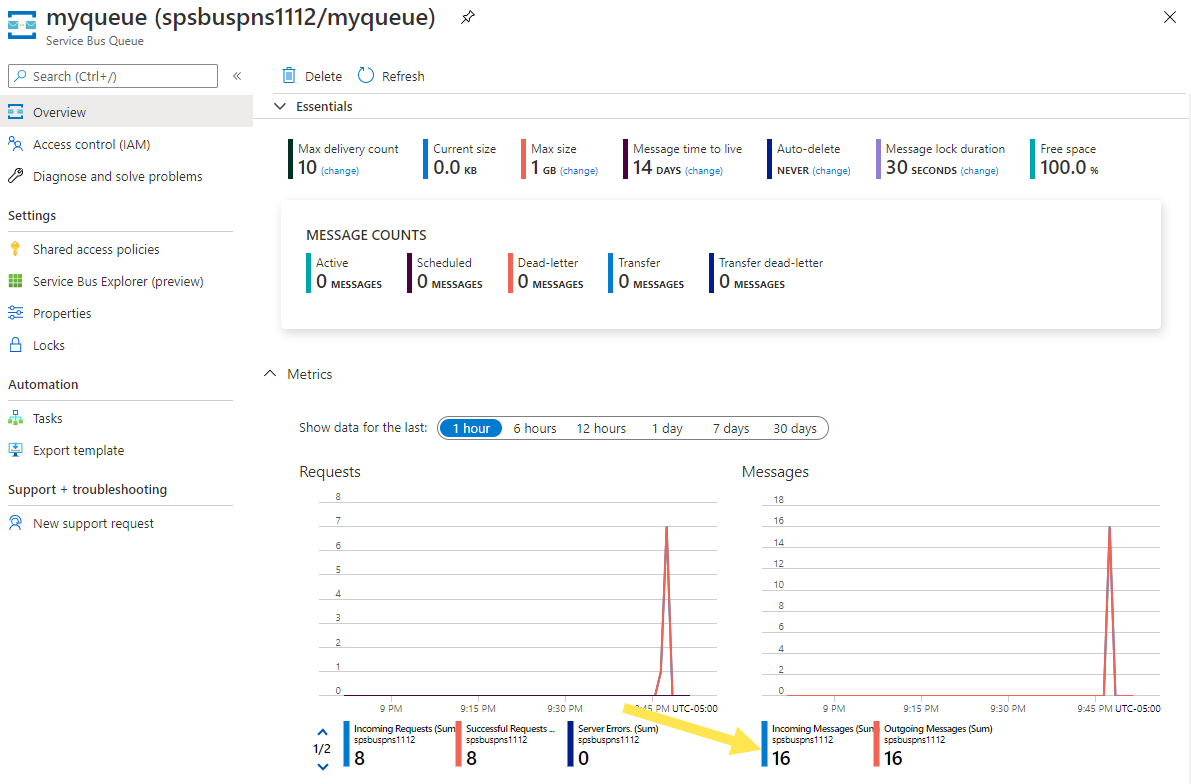Select the 30 days time range
Viewport: 1191px width, 784px height.
click(795, 428)
